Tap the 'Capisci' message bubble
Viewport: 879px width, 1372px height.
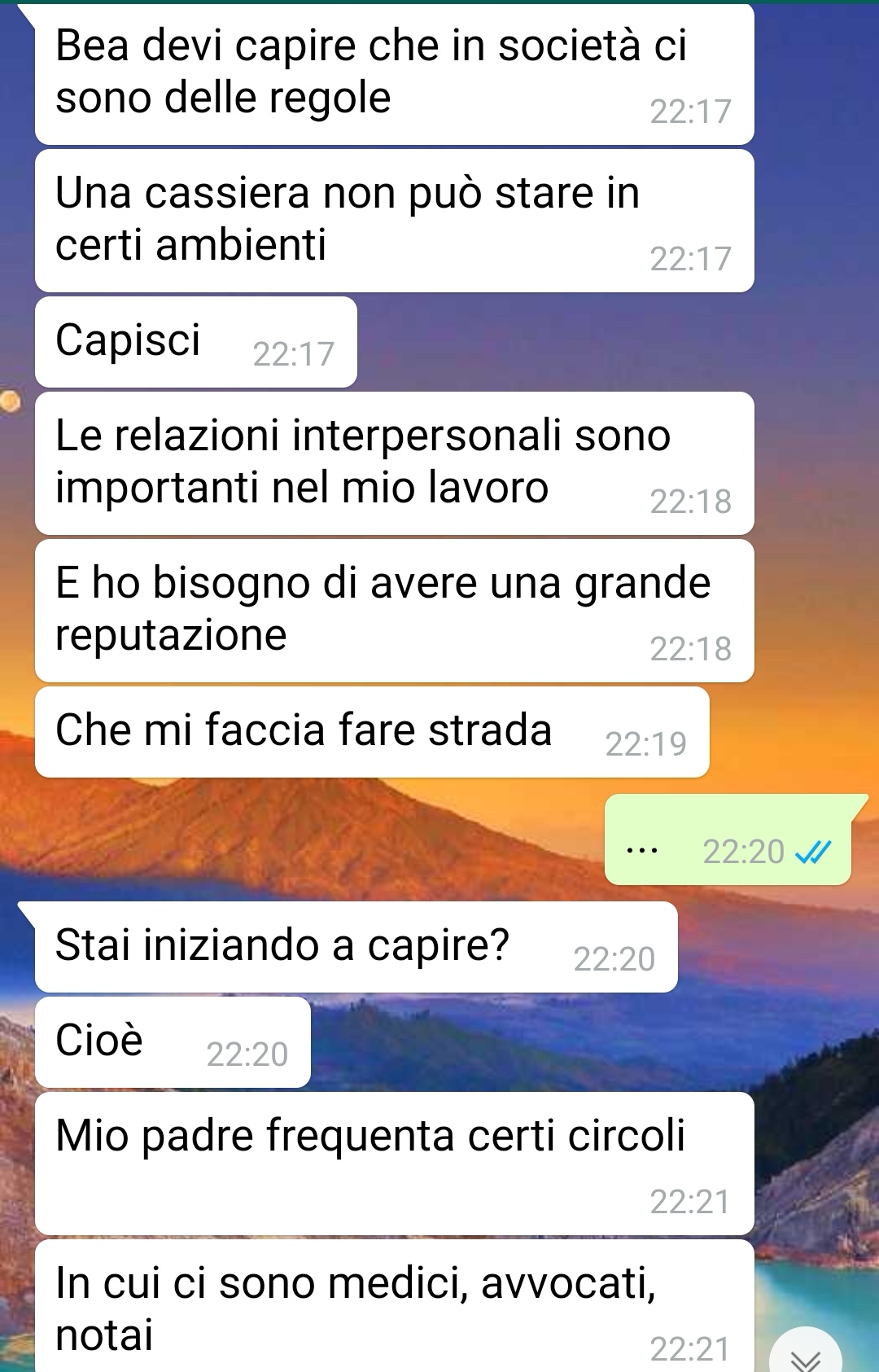pyautogui.click(x=195, y=342)
